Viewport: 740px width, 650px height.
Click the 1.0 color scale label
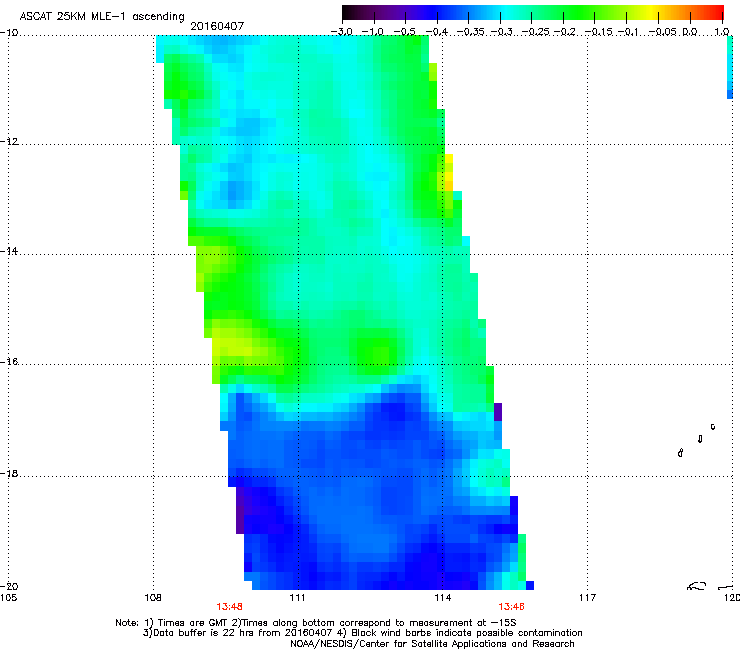click(x=722, y=32)
